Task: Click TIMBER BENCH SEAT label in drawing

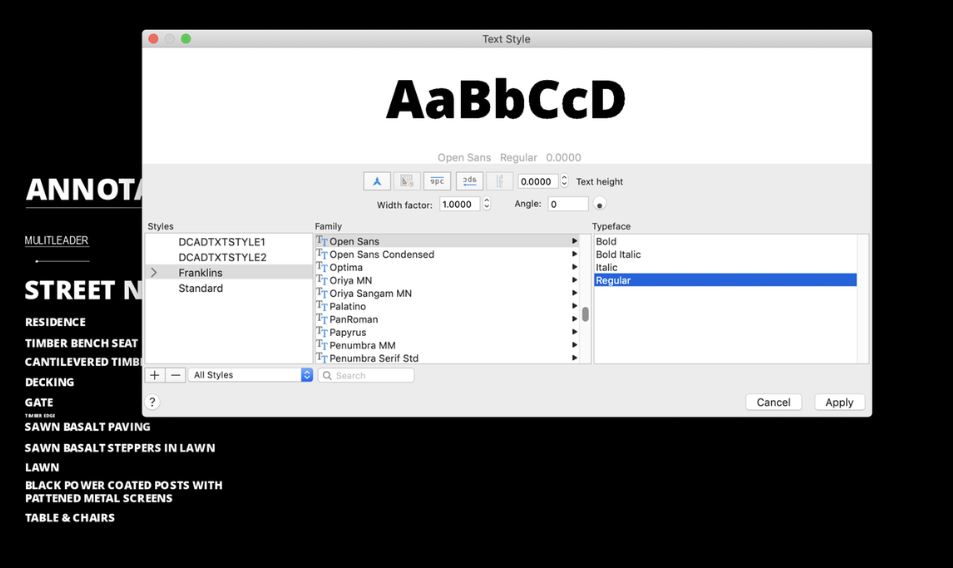Action: [81, 343]
